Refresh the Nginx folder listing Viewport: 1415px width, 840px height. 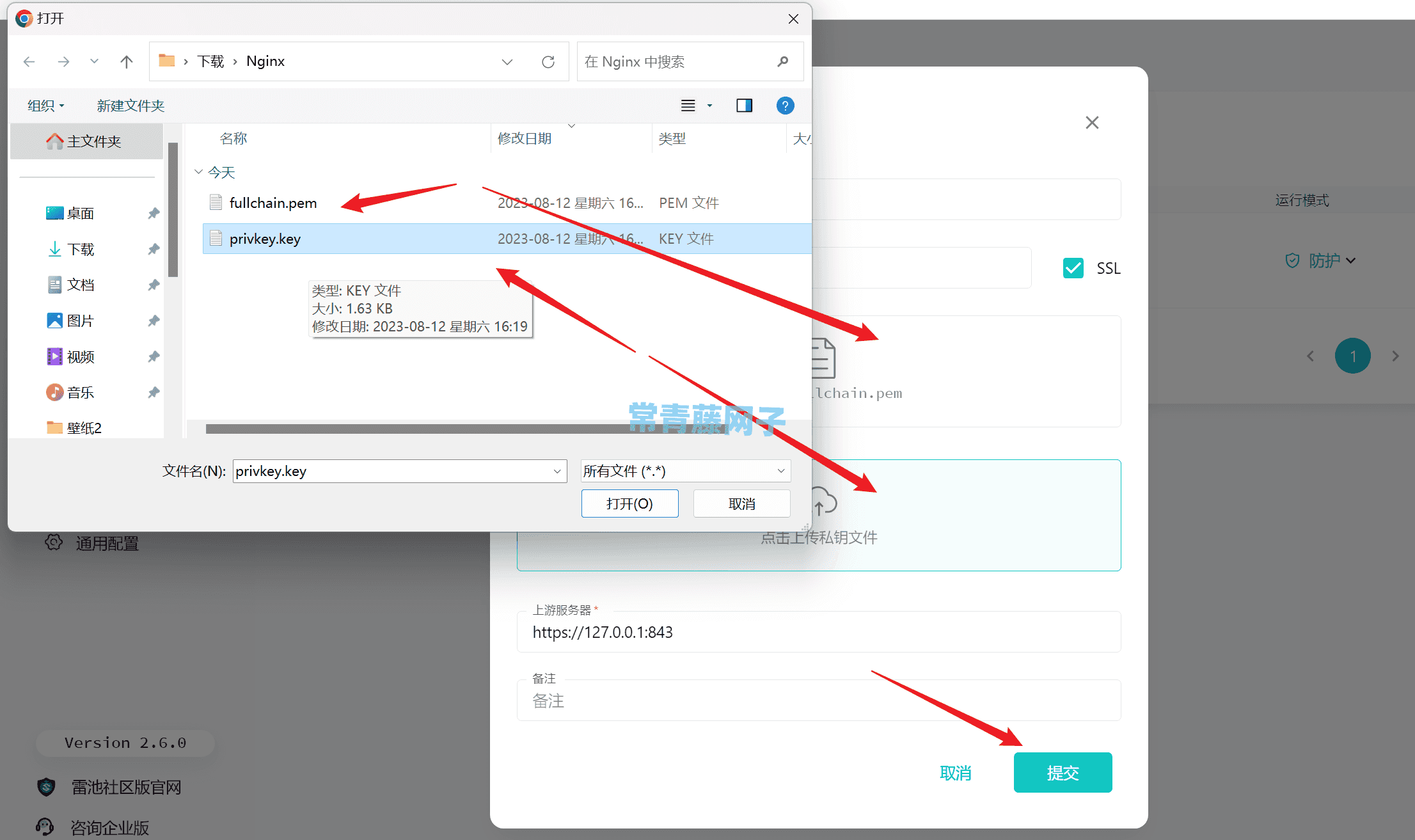pyautogui.click(x=548, y=61)
